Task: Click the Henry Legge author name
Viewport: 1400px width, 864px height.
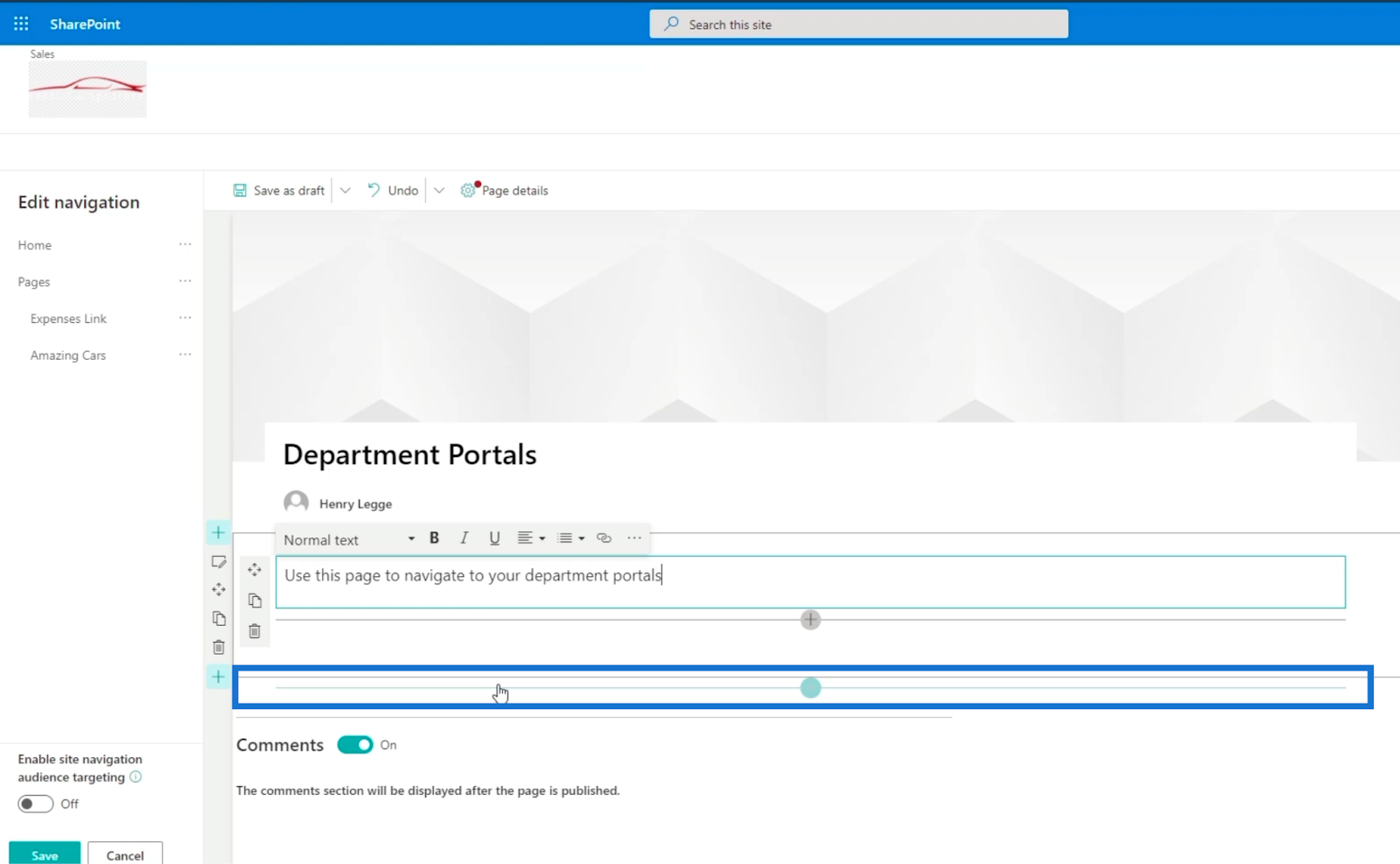Action: [x=355, y=503]
